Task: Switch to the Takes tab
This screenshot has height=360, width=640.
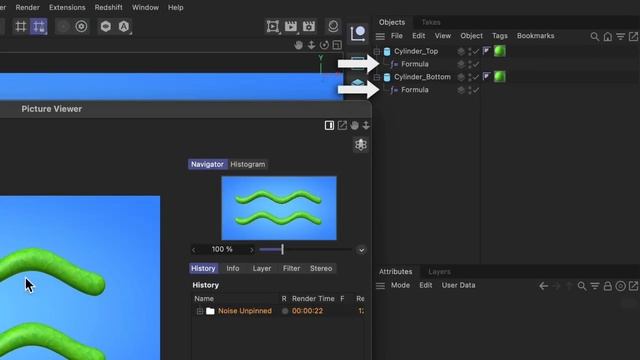Action: tap(431, 22)
